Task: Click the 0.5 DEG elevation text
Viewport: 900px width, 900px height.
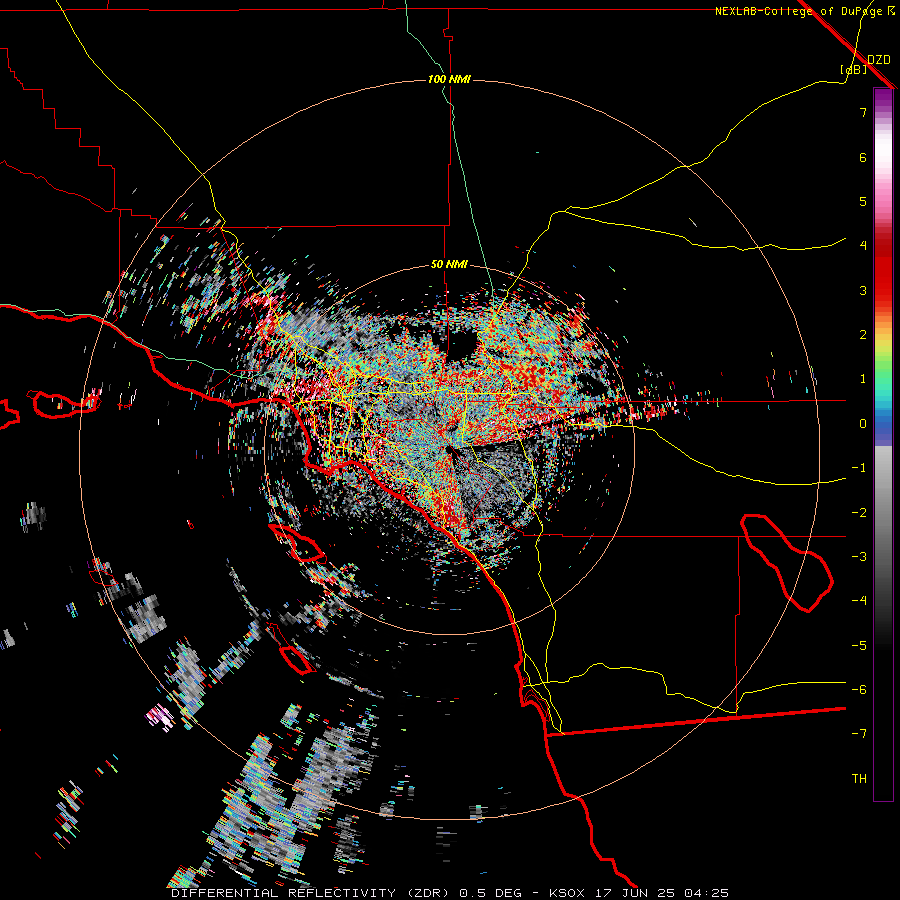Action: pos(491,893)
